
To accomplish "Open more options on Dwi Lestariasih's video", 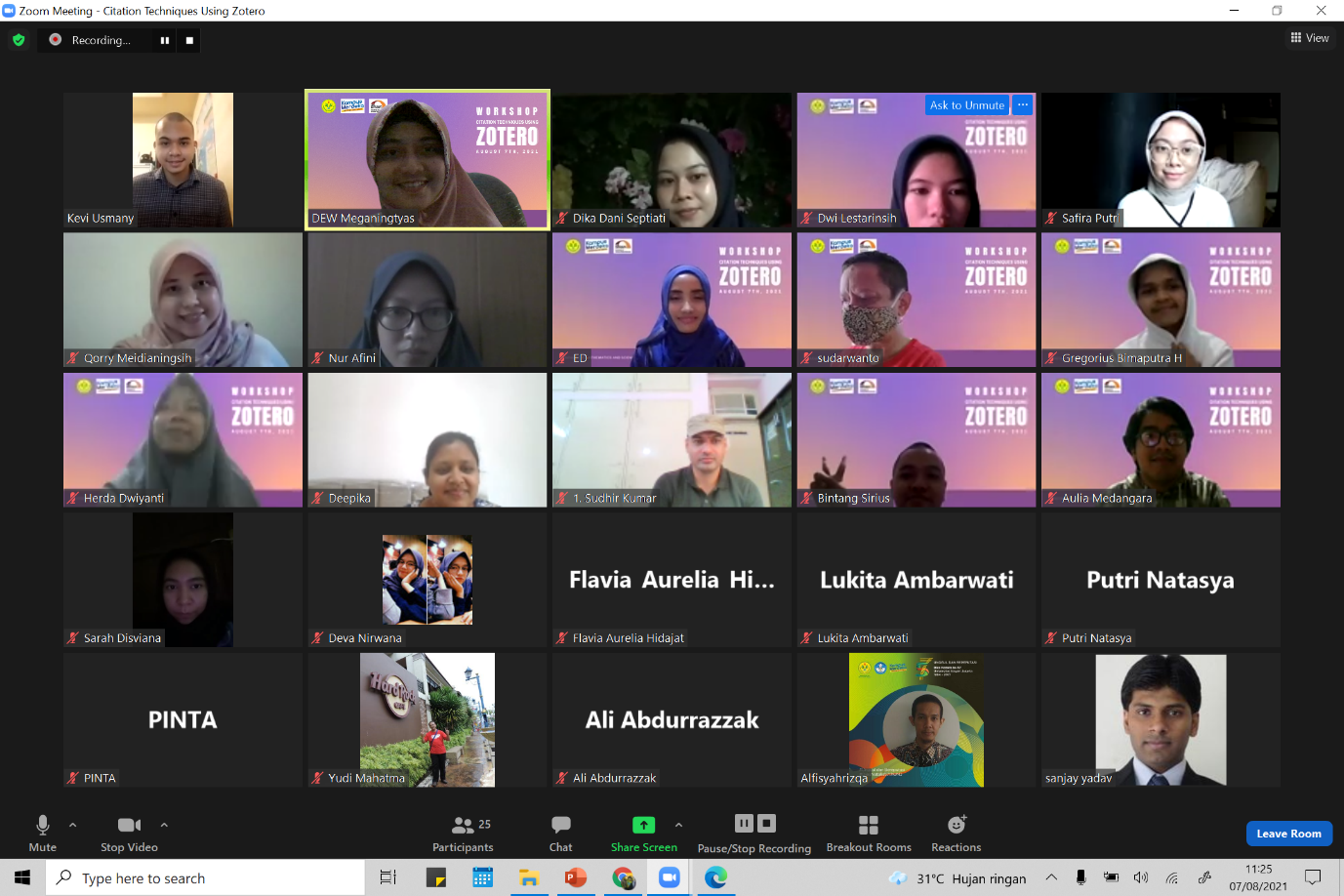I will pyautogui.click(x=1022, y=105).
